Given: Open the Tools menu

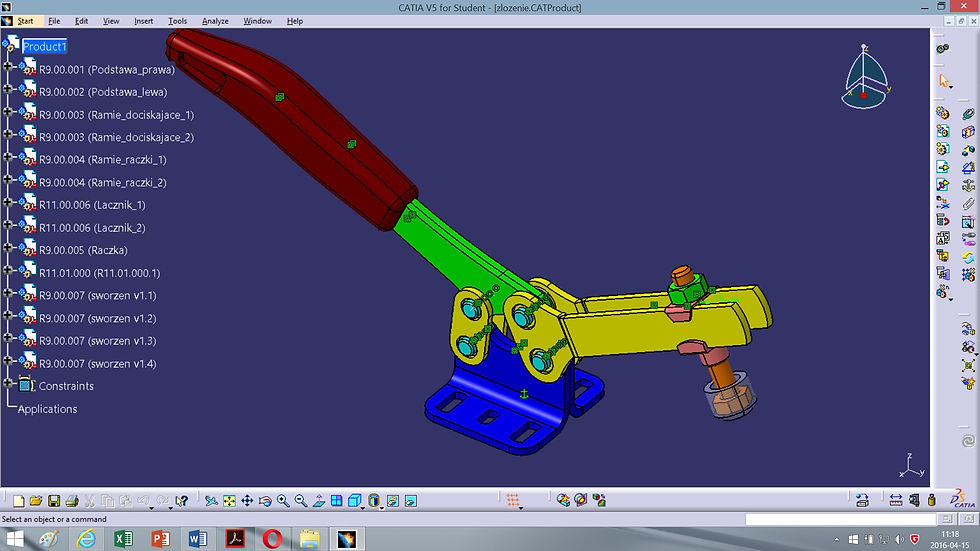Looking at the screenshot, I should 178,21.
